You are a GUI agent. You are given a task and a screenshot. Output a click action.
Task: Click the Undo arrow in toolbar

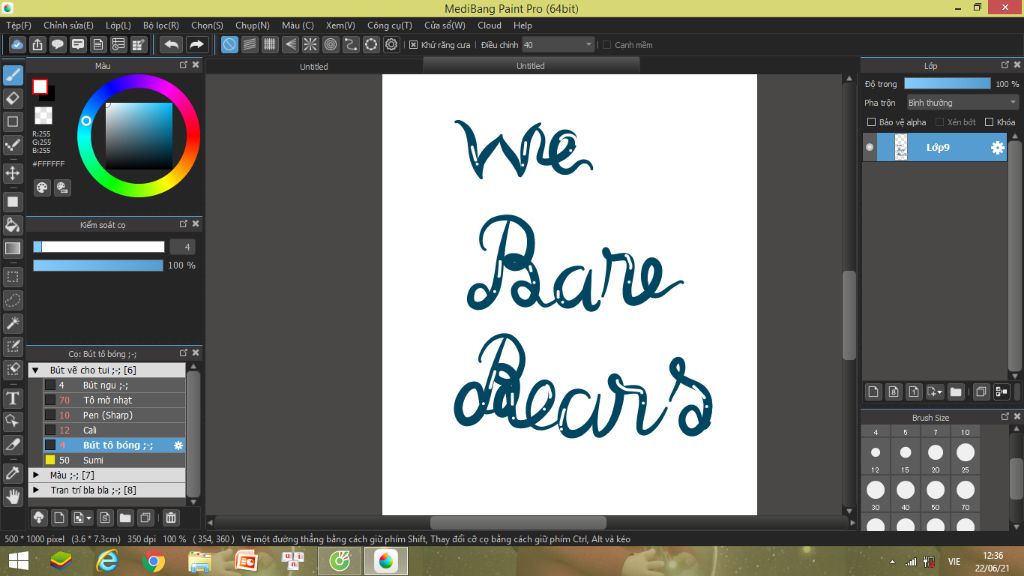tap(171, 44)
